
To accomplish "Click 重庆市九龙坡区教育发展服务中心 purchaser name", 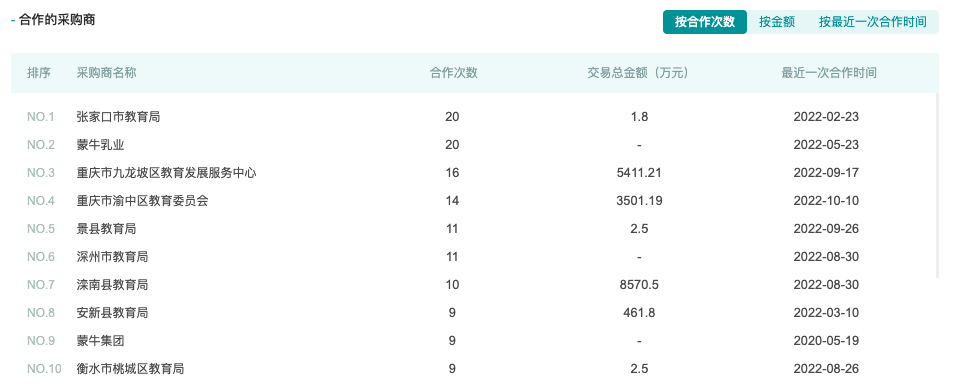I will pyautogui.click(x=166, y=172).
